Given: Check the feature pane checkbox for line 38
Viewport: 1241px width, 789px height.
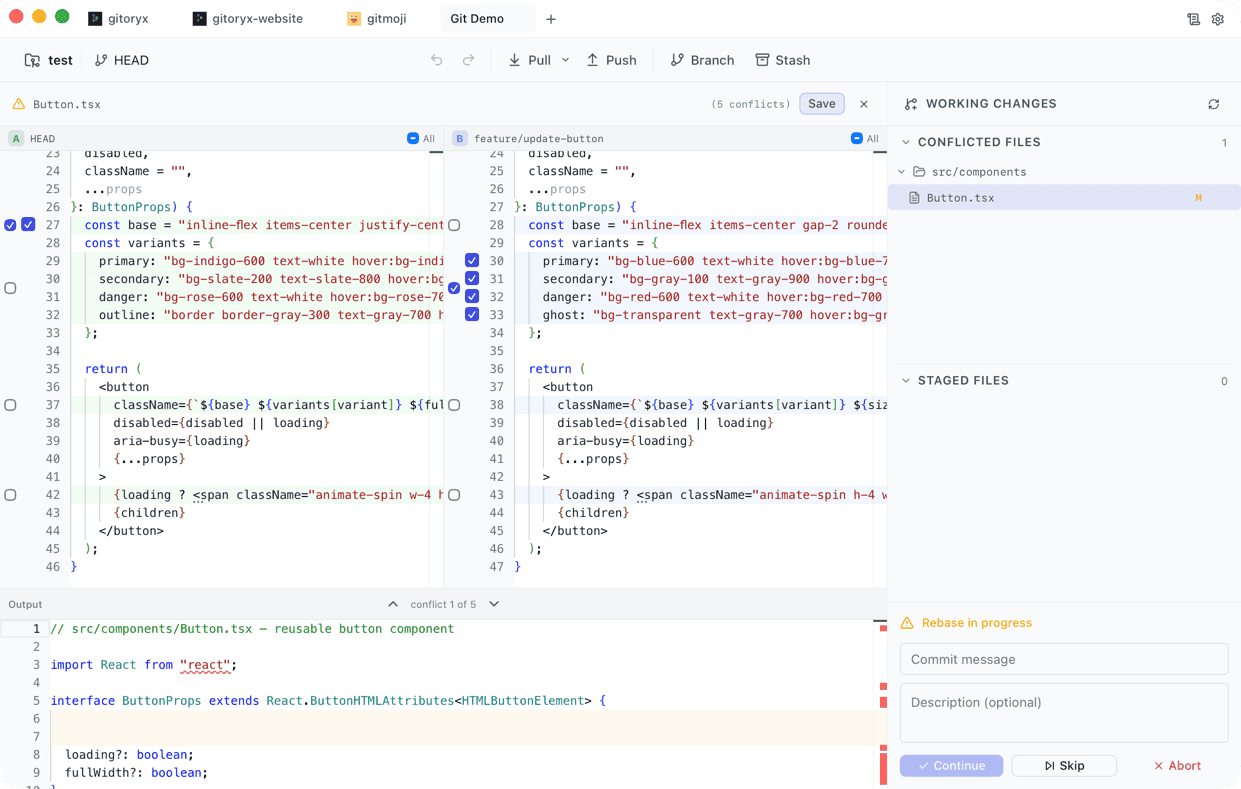Looking at the screenshot, I should point(454,405).
